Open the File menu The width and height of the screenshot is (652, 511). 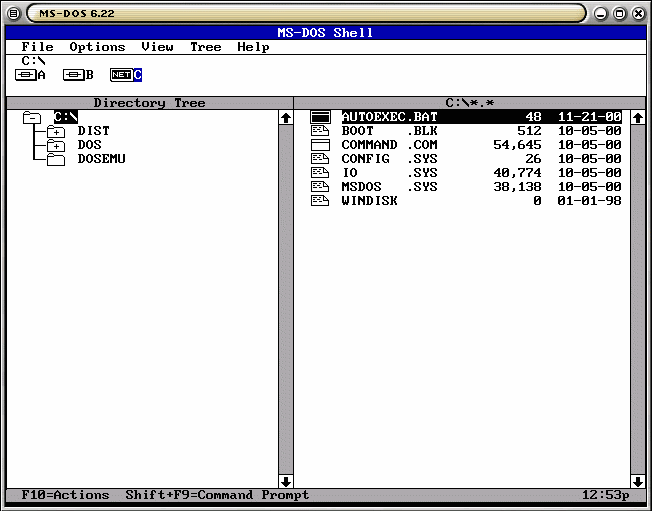click(37, 47)
